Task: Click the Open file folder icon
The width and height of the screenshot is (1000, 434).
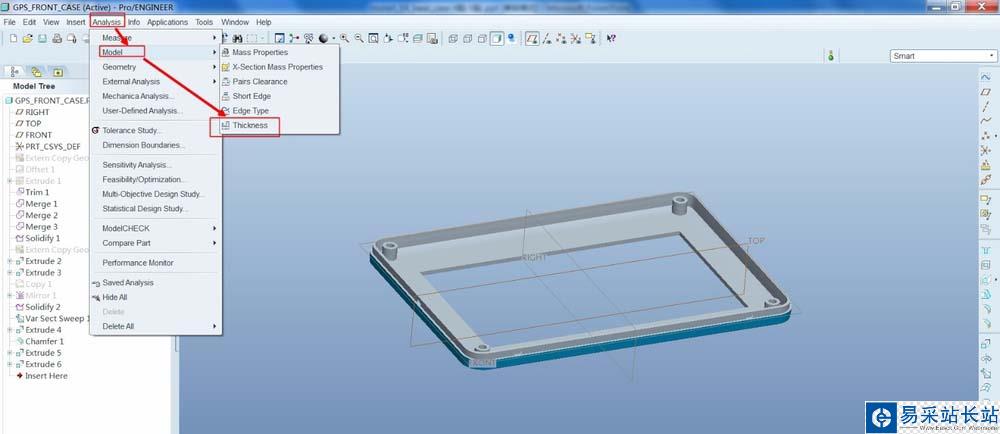Action: (x=27, y=38)
